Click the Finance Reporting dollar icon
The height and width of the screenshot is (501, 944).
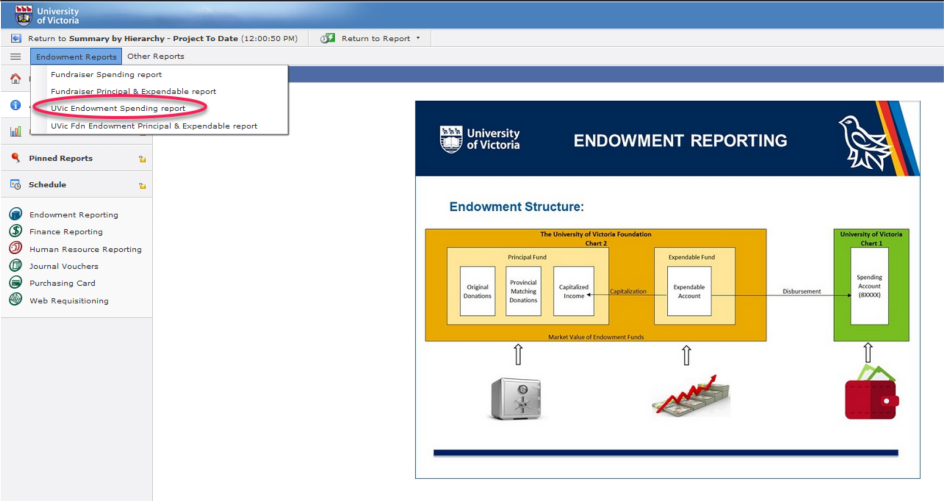pyautogui.click(x=16, y=231)
